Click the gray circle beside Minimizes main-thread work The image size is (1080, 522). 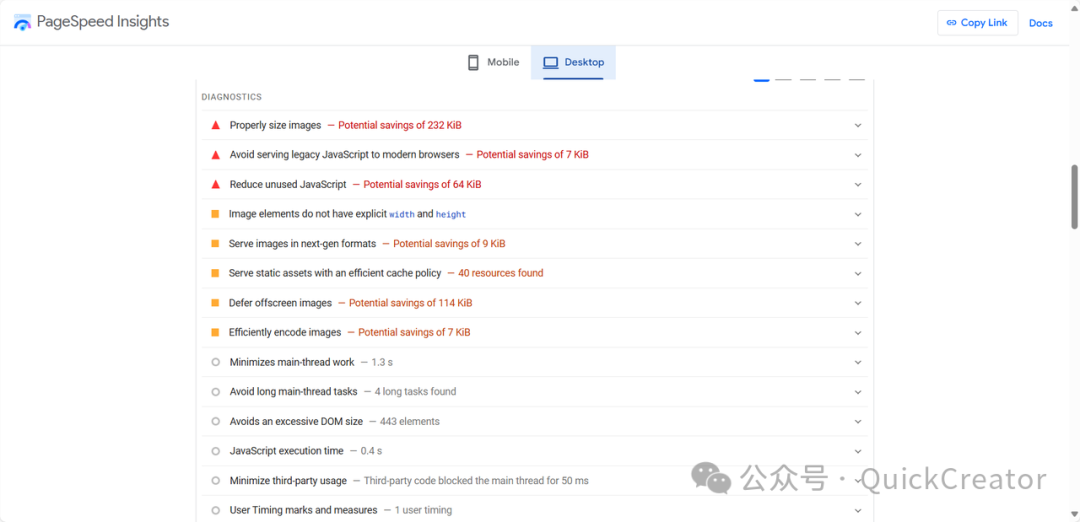[x=215, y=362]
